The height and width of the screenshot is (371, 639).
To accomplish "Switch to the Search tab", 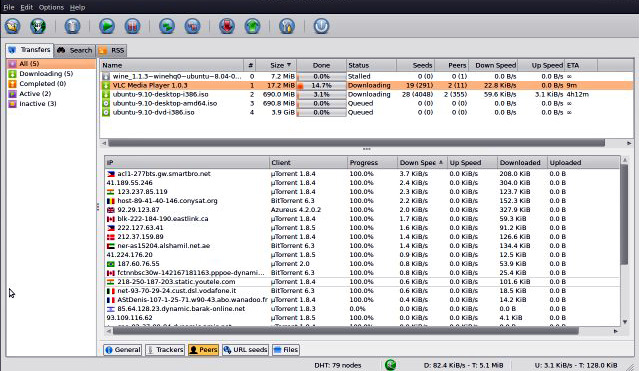I will (75, 50).
